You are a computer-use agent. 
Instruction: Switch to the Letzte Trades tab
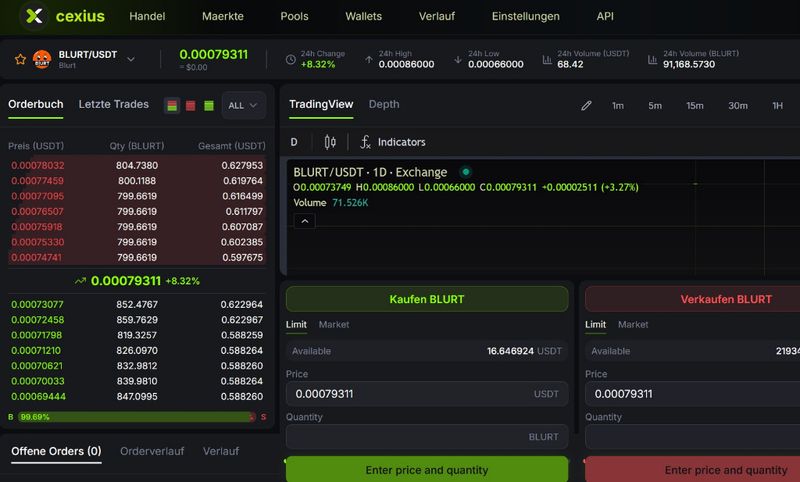click(114, 105)
